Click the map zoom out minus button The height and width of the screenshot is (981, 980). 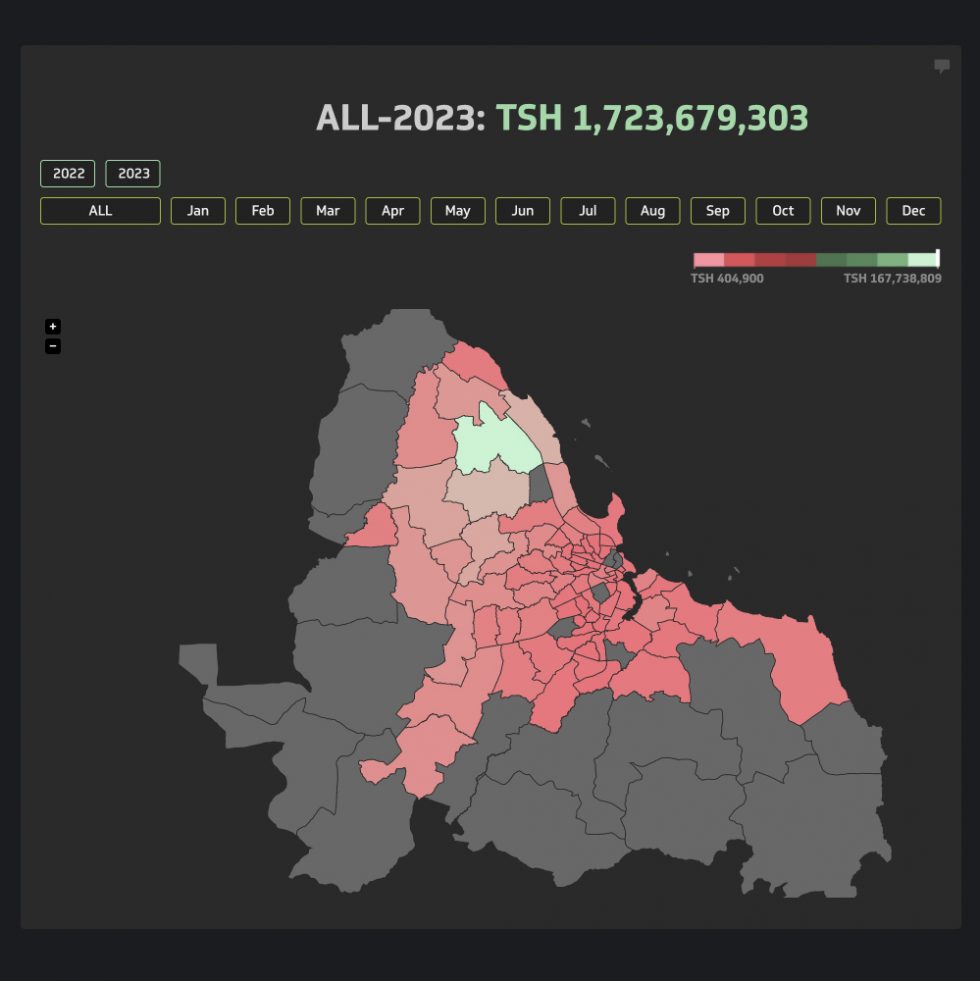pos(53,346)
